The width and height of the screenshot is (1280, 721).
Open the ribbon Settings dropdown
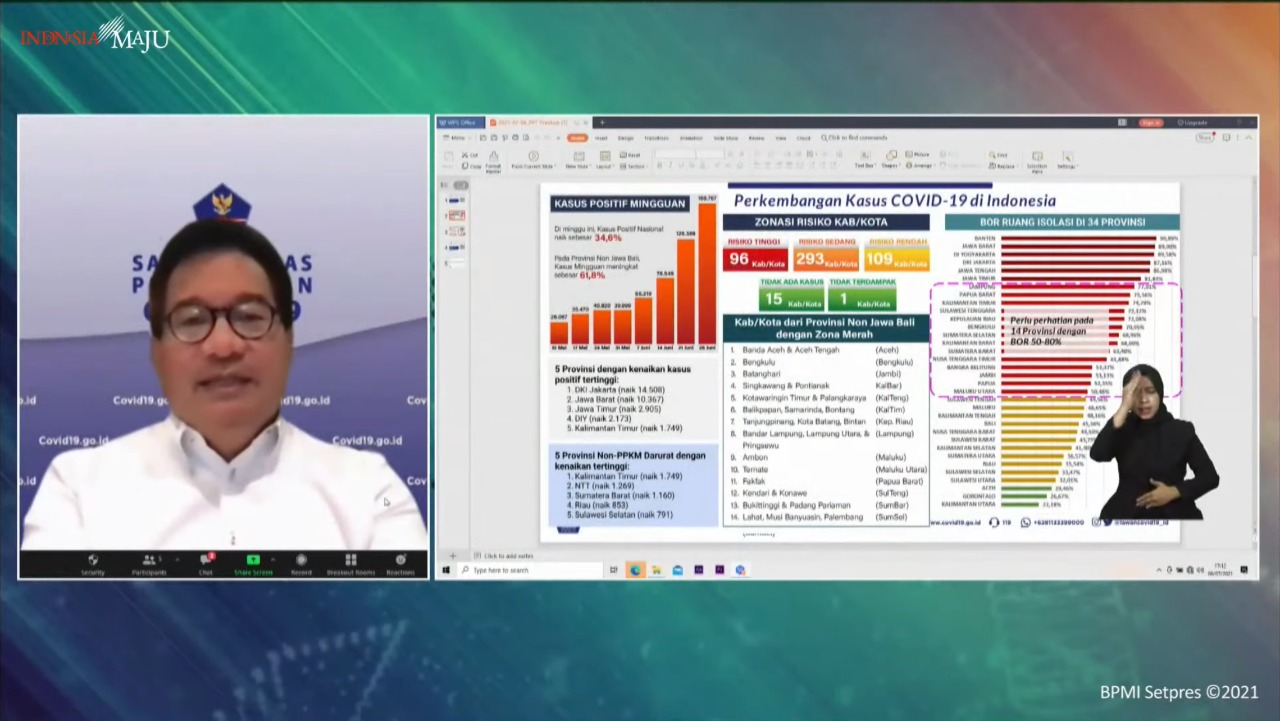[1067, 160]
